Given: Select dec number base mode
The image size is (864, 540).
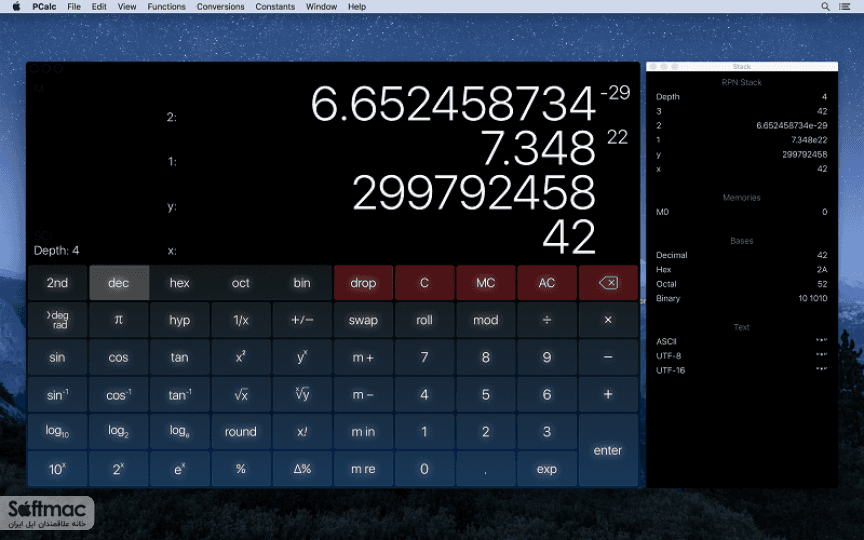Looking at the screenshot, I should tap(118, 283).
